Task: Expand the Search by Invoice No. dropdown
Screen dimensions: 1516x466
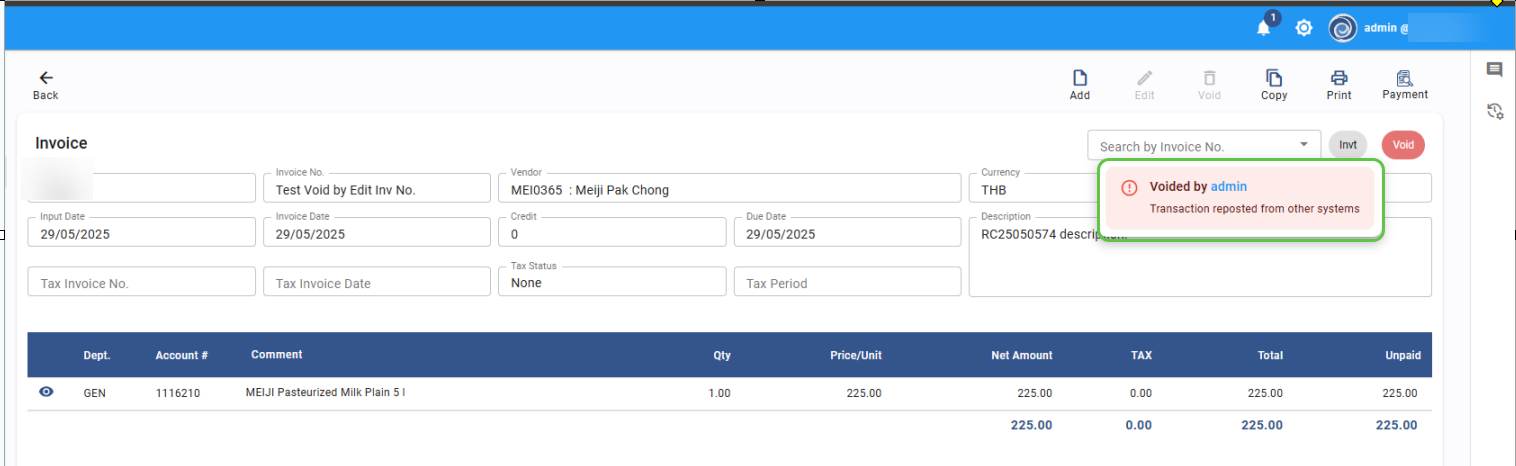Action: point(1304,145)
